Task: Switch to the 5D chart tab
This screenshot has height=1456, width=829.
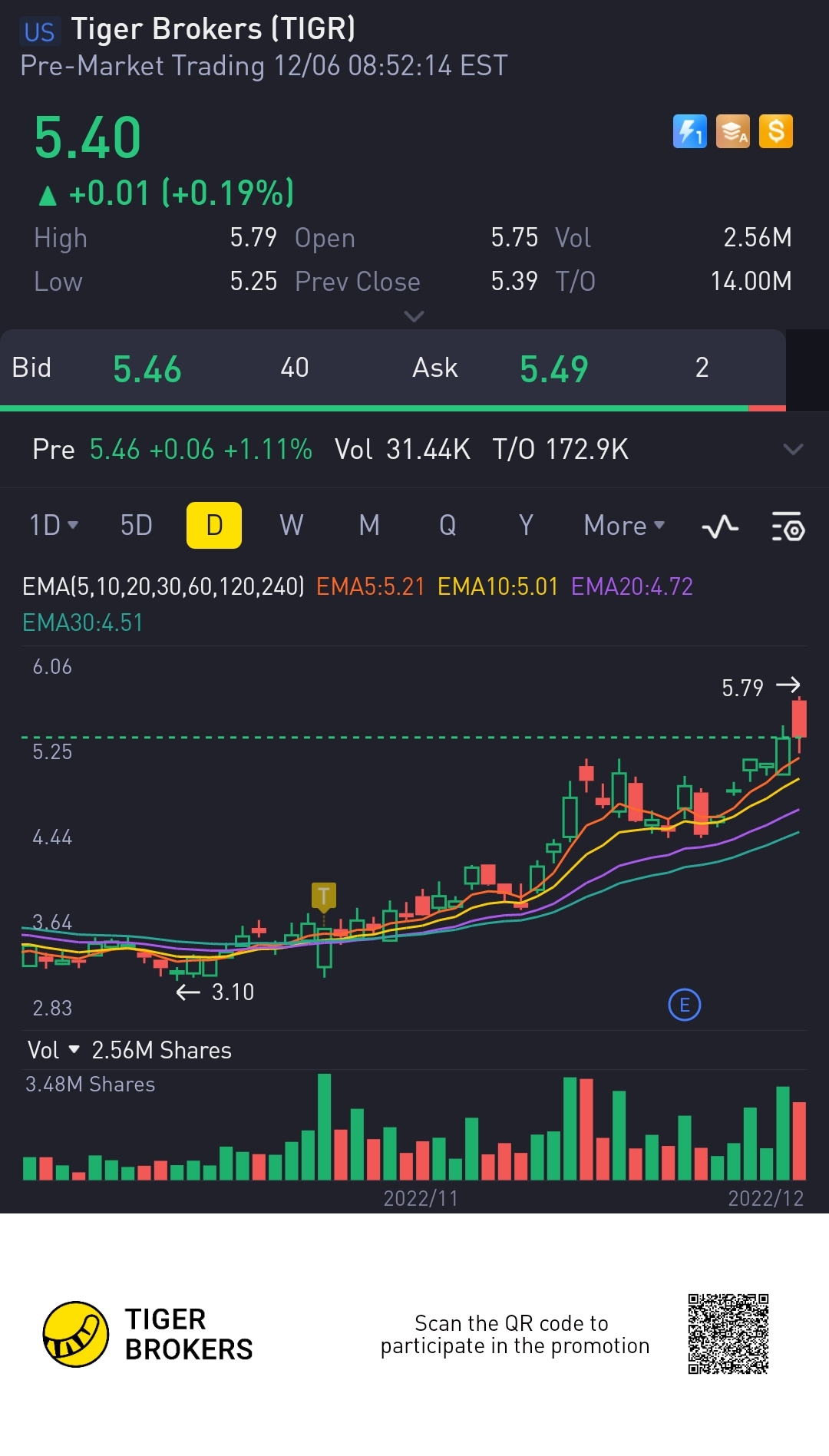Action: [x=137, y=526]
